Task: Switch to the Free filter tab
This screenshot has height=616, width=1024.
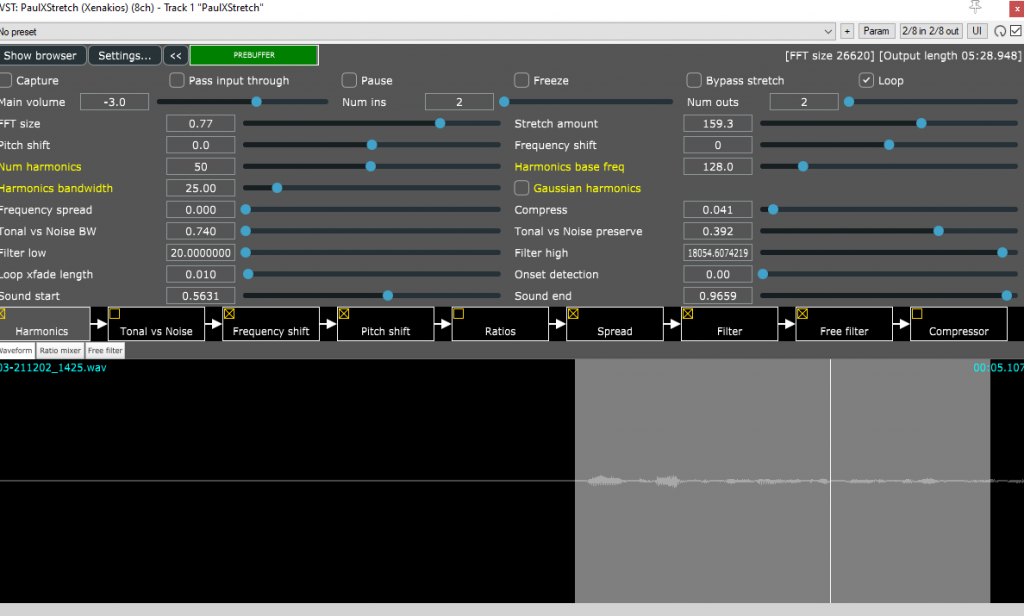Action: pyautogui.click(x=105, y=351)
